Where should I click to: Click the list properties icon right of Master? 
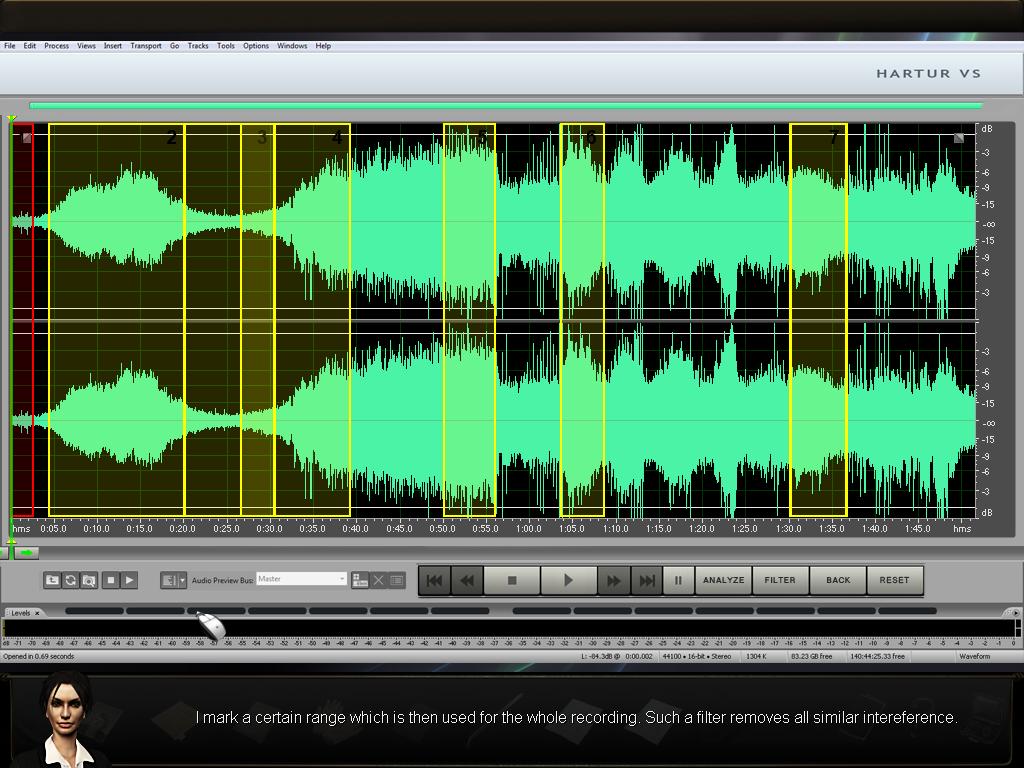[397, 580]
